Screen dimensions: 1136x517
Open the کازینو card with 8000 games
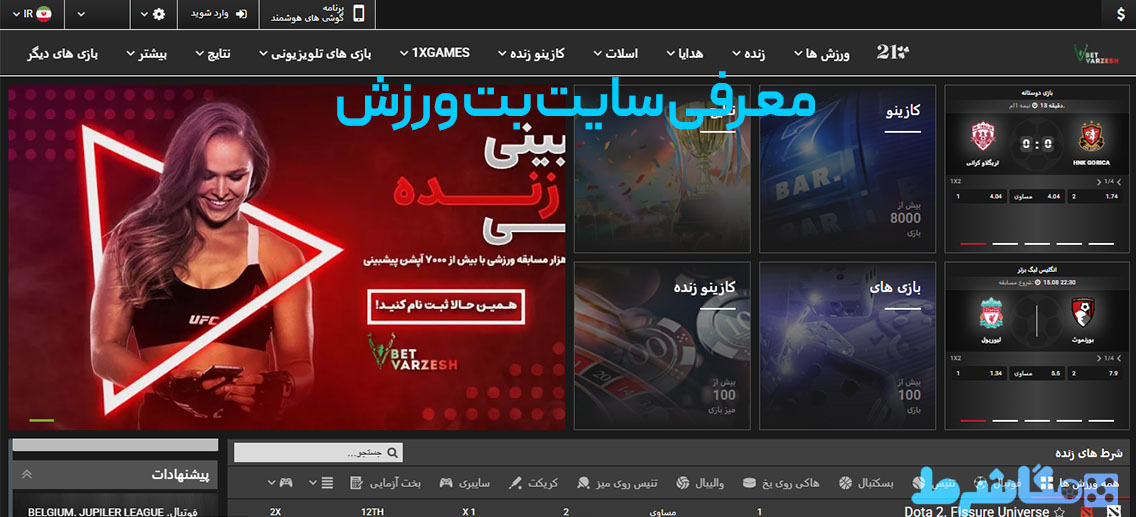pos(847,168)
